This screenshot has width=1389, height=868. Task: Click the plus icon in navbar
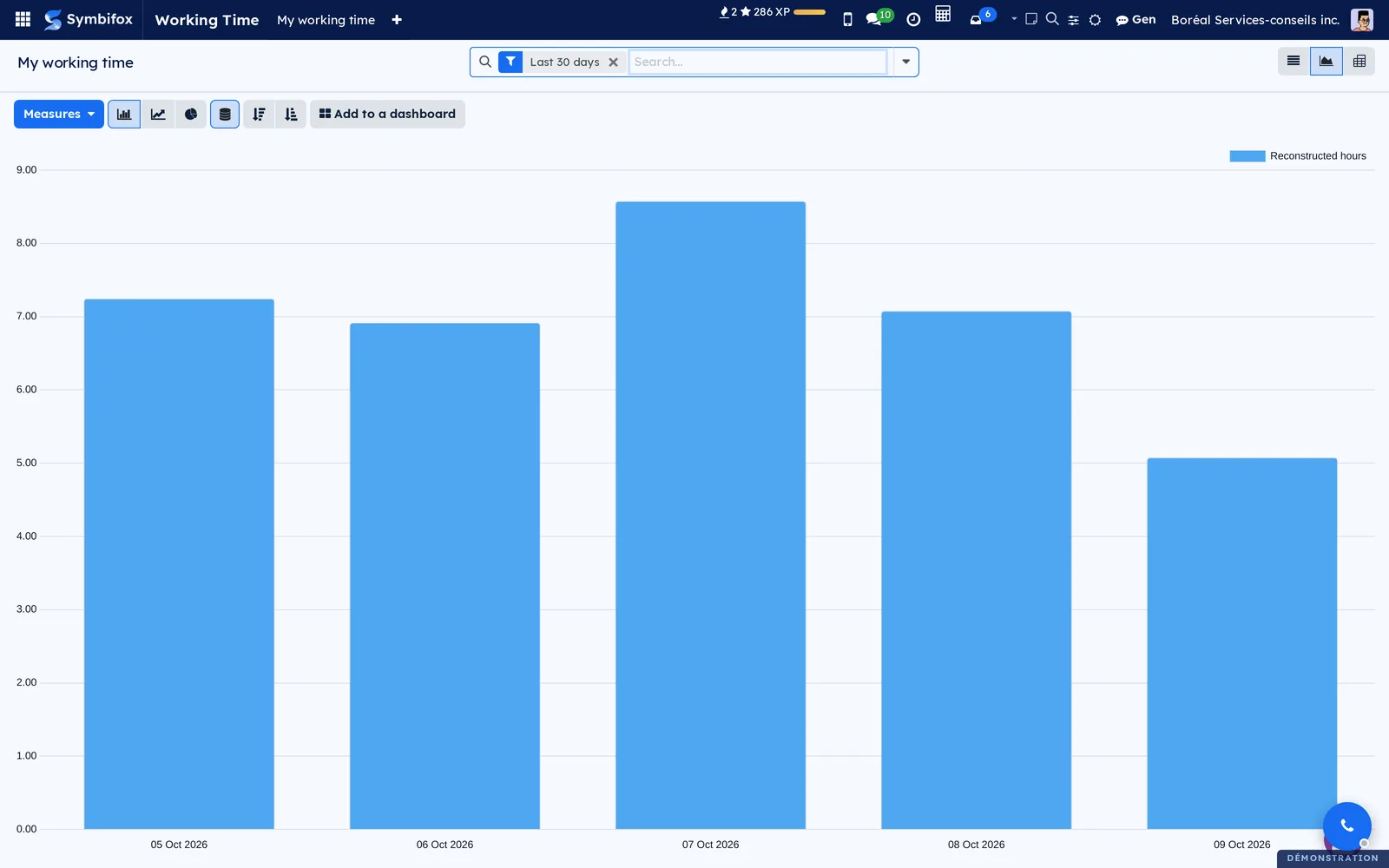tap(397, 20)
